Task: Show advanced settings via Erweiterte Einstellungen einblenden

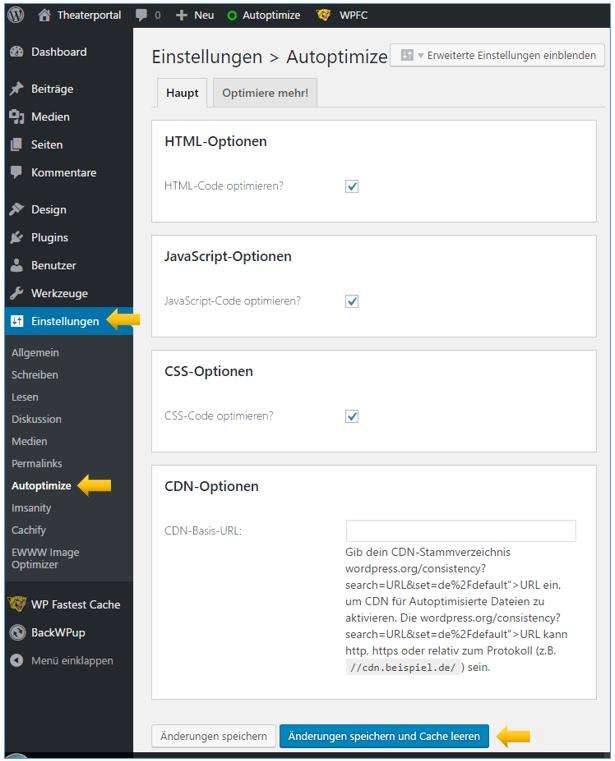Action: point(498,56)
